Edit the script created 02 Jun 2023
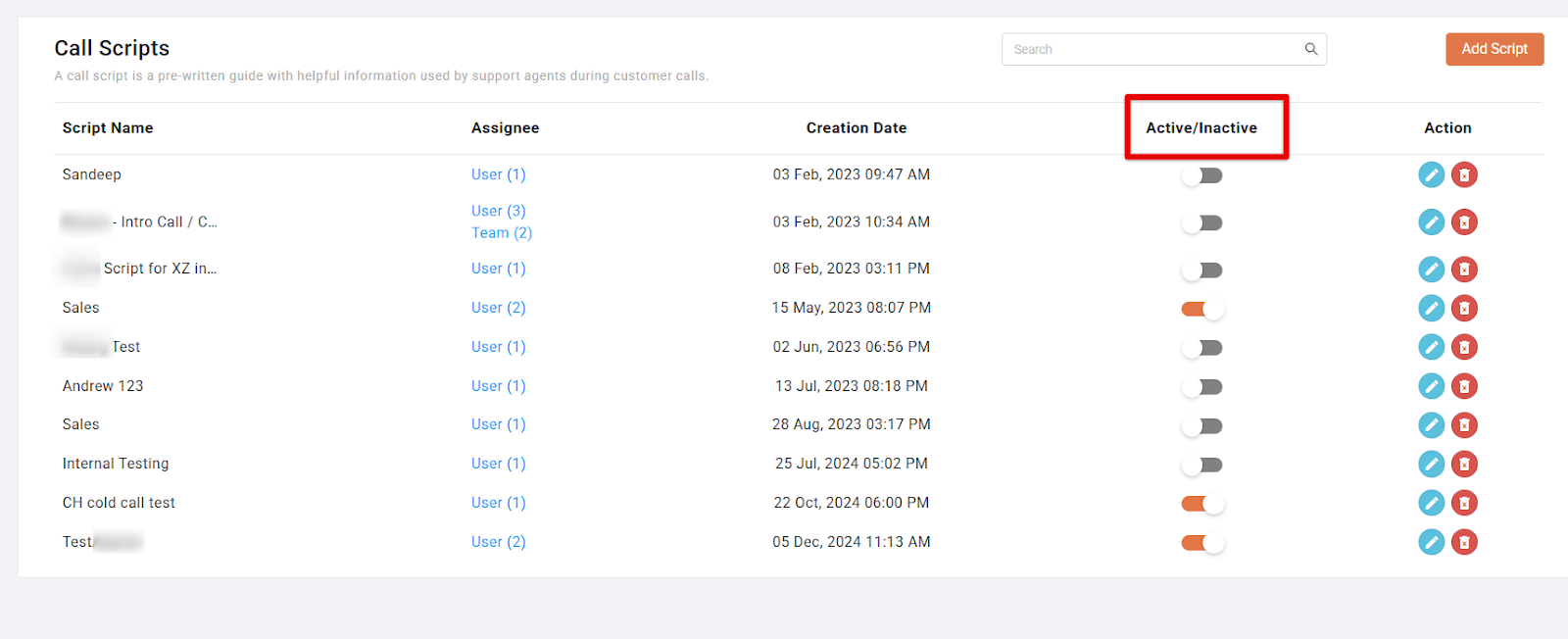The height and width of the screenshot is (639, 1568). (x=1431, y=347)
